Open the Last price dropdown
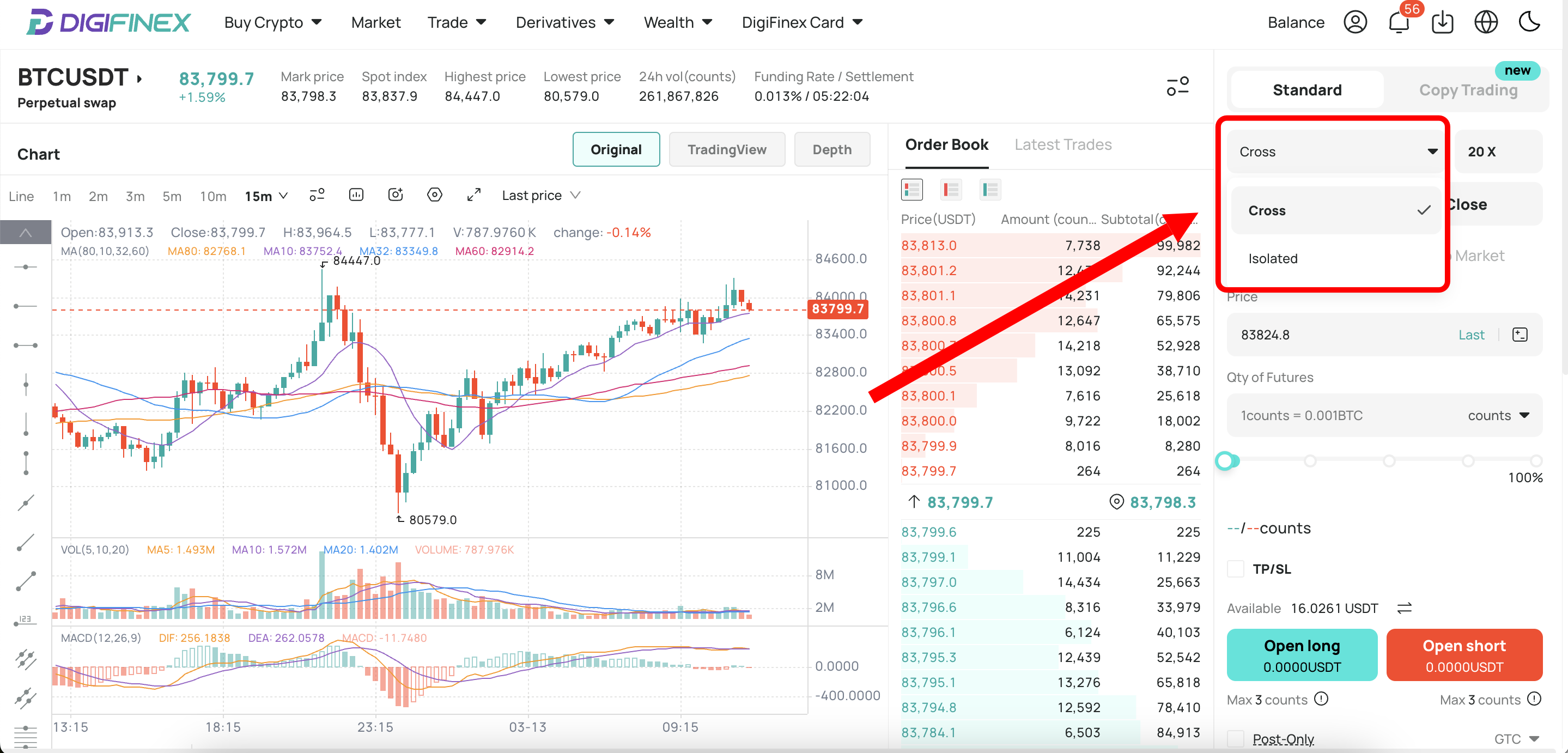1568x753 pixels. pyautogui.click(x=541, y=196)
